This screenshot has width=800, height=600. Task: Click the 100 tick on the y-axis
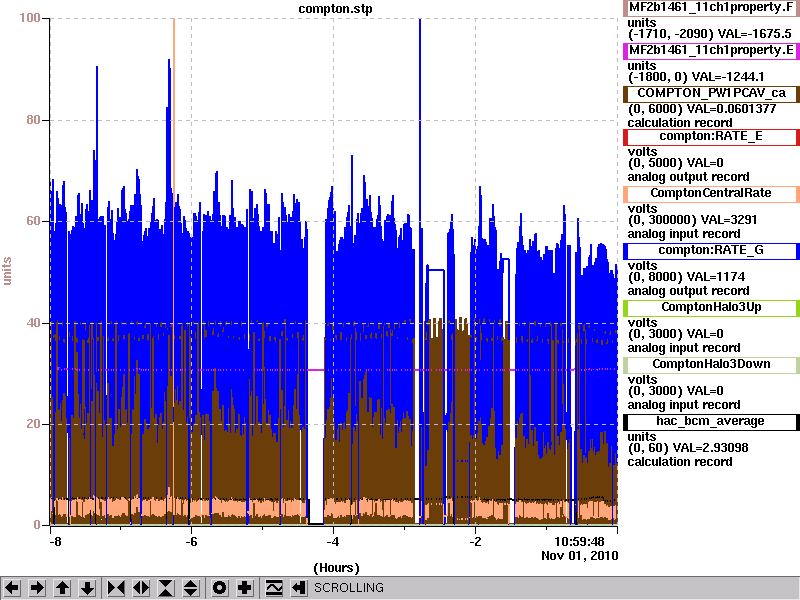click(x=30, y=18)
